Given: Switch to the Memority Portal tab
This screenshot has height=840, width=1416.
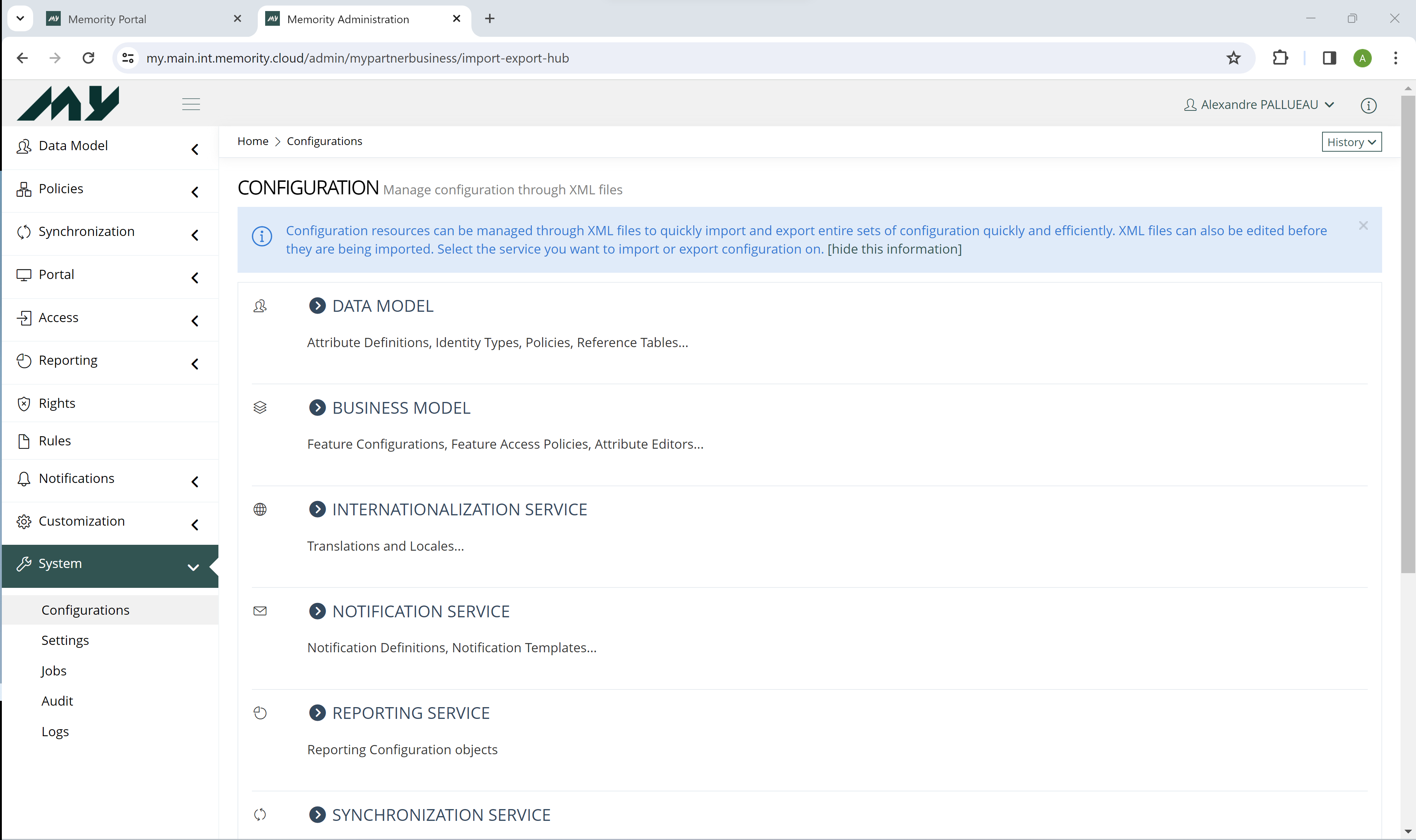Looking at the screenshot, I should tap(107, 19).
